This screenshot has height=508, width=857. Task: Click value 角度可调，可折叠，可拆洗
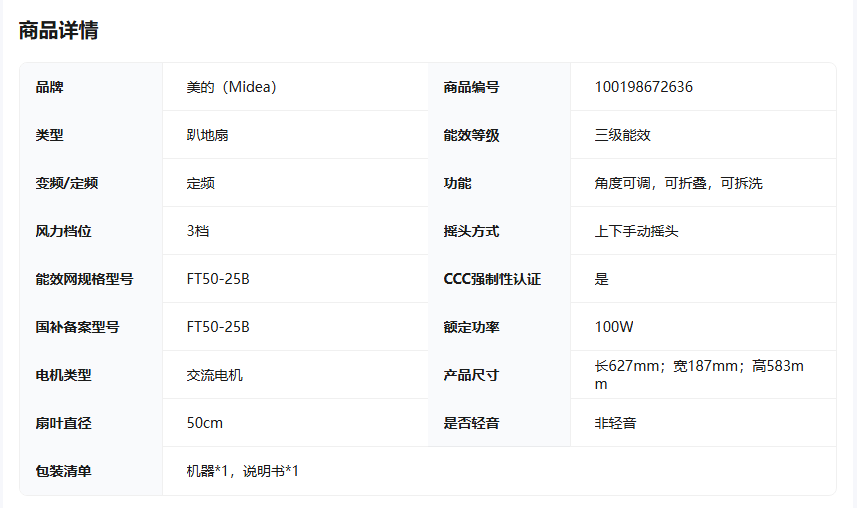tap(678, 183)
